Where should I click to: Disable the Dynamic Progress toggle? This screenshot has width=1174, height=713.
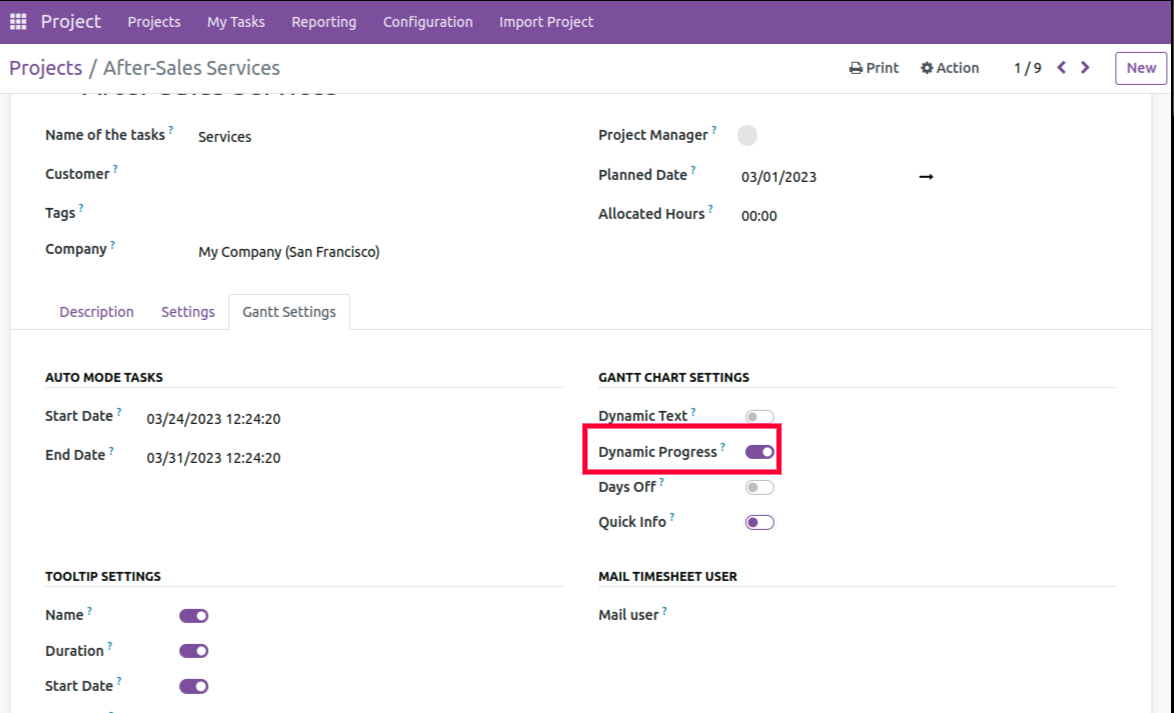759,452
